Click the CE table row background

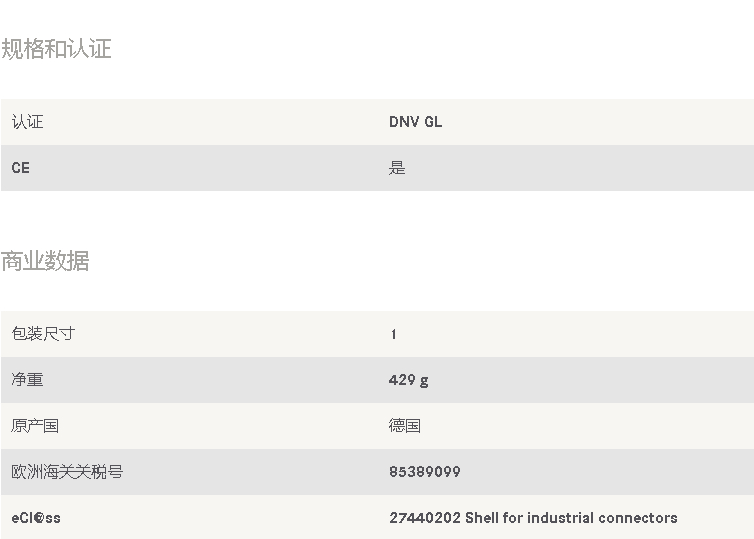pyautogui.click(x=377, y=168)
